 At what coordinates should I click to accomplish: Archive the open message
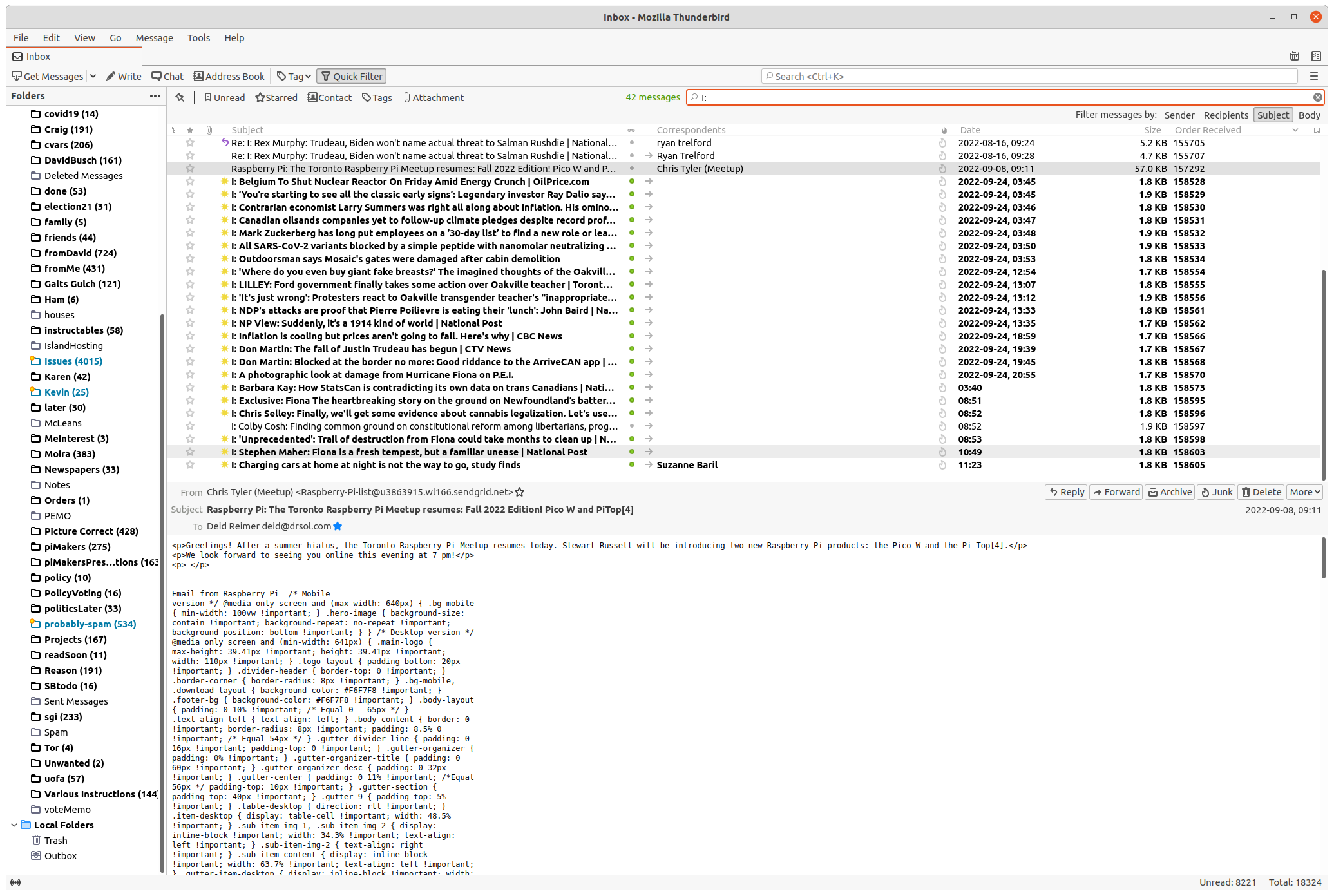(x=1170, y=492)
